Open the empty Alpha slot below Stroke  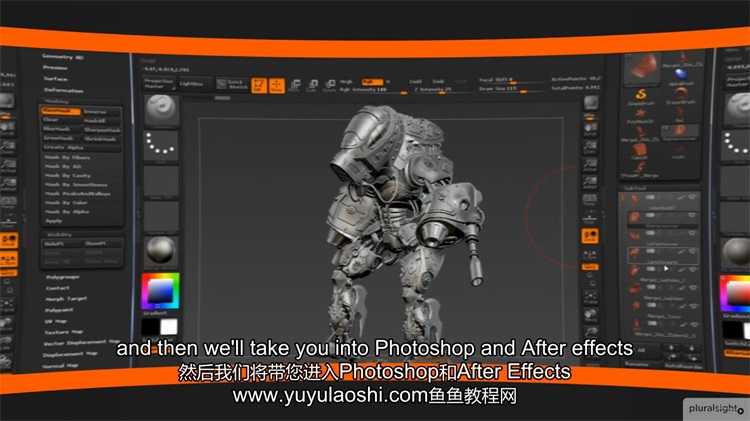[x=161, y=182]
